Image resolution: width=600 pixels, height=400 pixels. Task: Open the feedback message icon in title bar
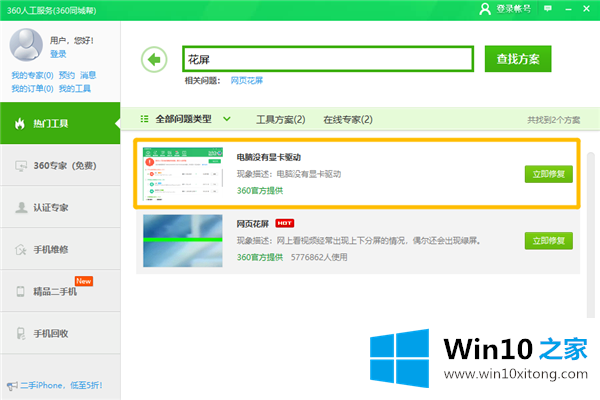tap(548, 8)
